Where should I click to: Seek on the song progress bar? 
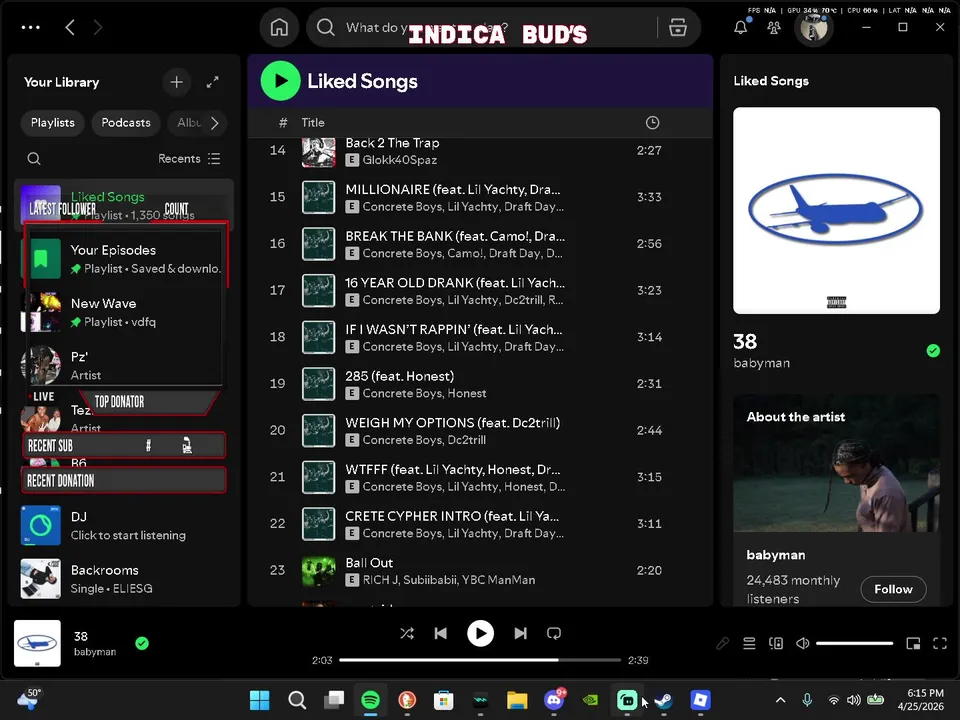(480, 660)
